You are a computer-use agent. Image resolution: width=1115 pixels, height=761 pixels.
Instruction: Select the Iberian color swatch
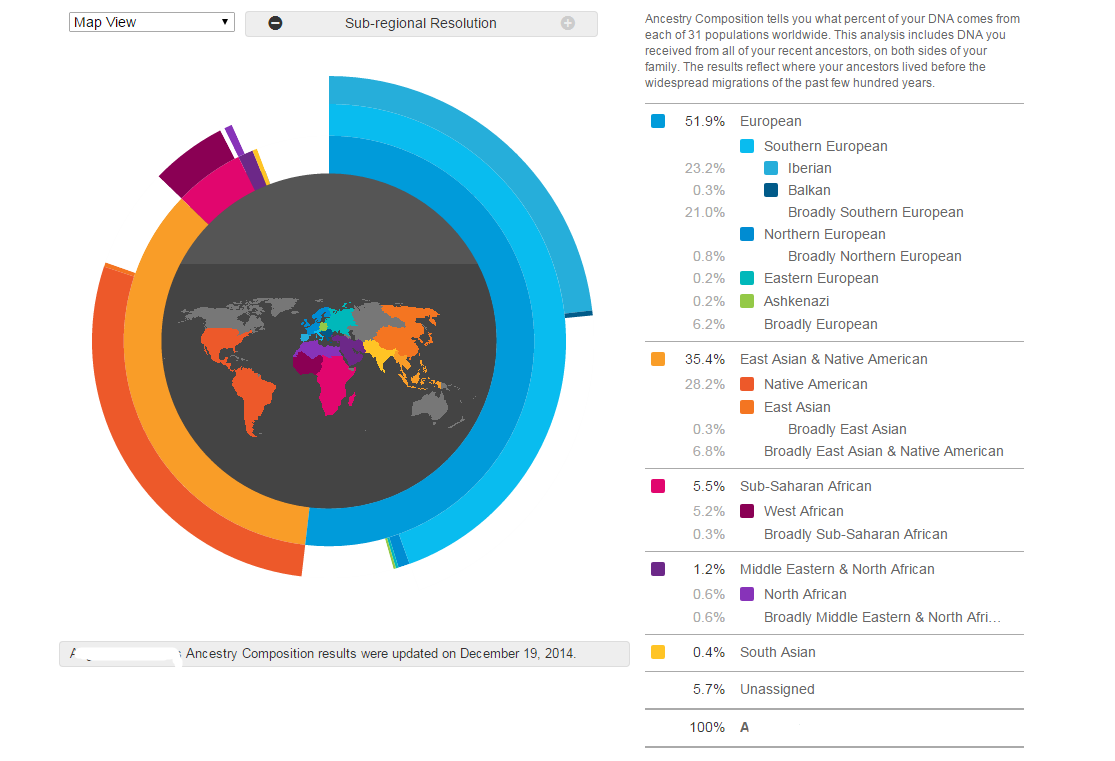click(x=771, y=168)
